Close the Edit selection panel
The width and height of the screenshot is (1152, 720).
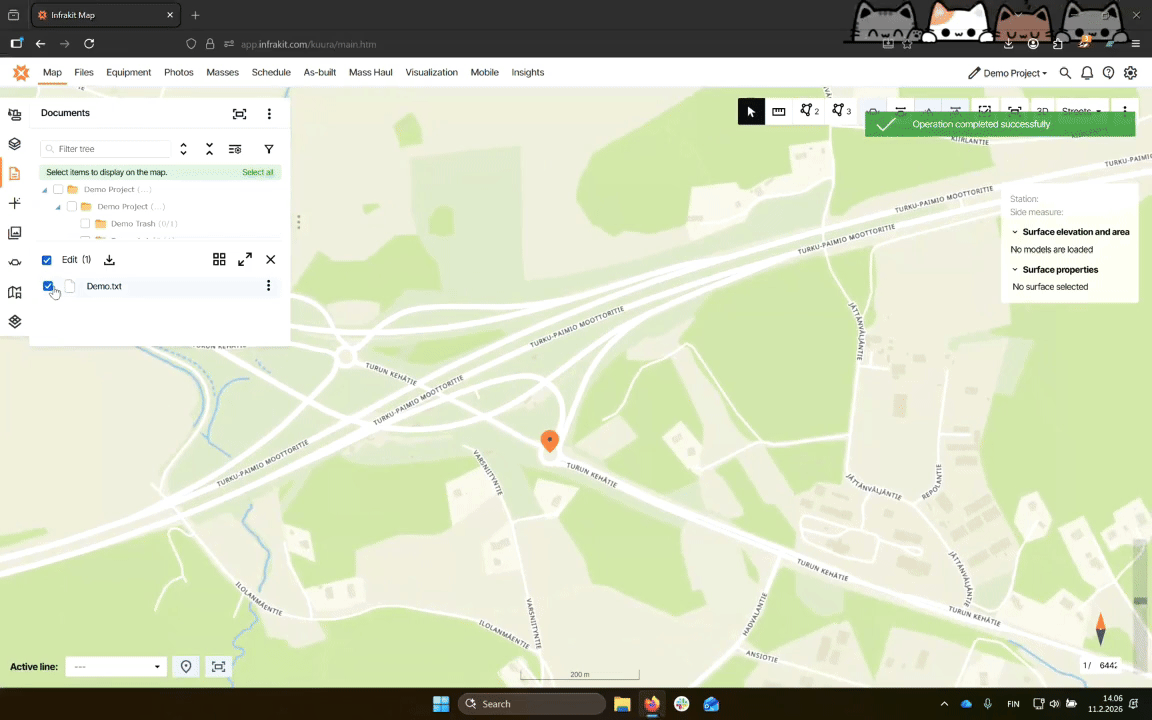pos(270,259)
